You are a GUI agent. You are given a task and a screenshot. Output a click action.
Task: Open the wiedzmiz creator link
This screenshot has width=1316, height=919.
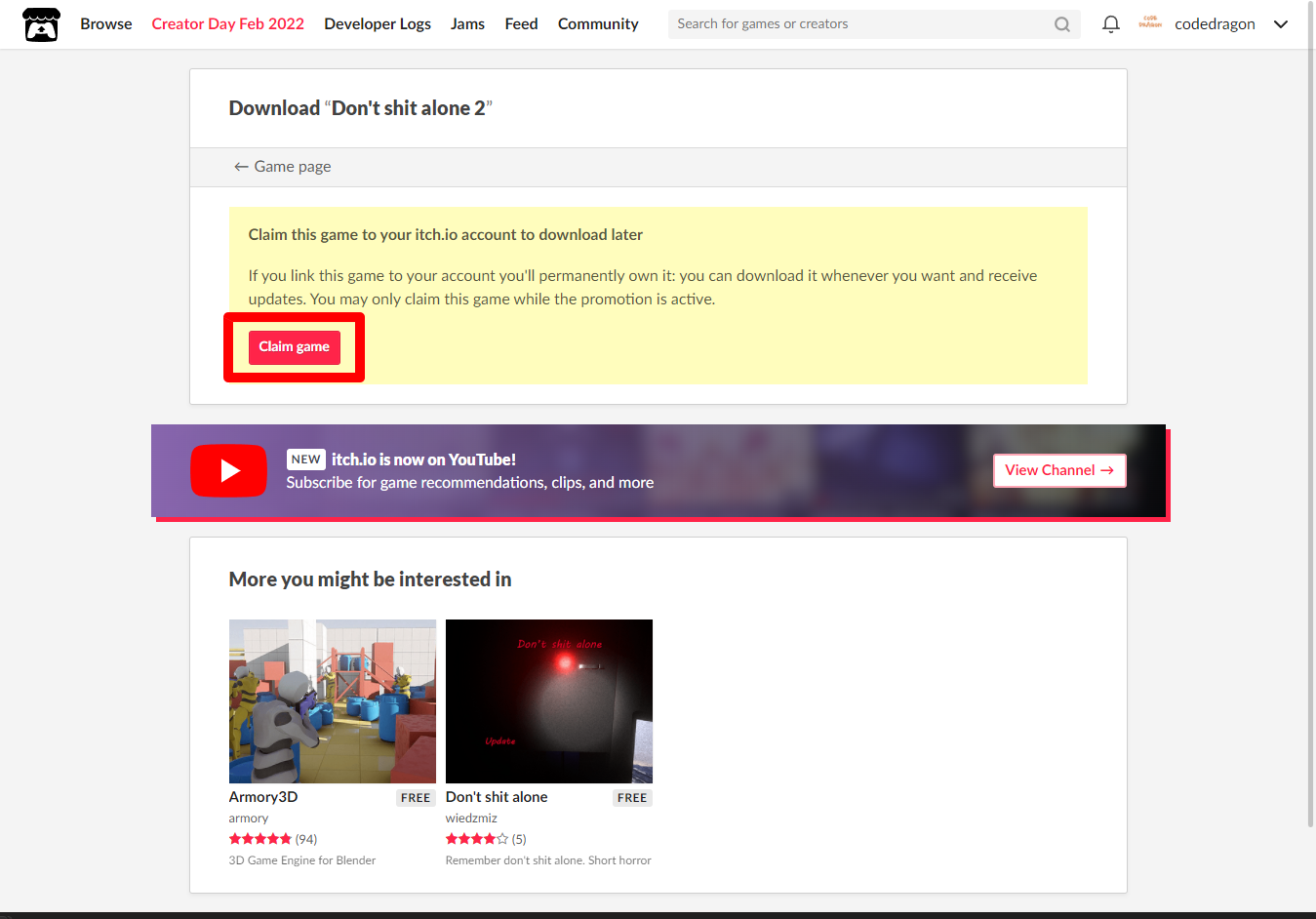[471, 819]
